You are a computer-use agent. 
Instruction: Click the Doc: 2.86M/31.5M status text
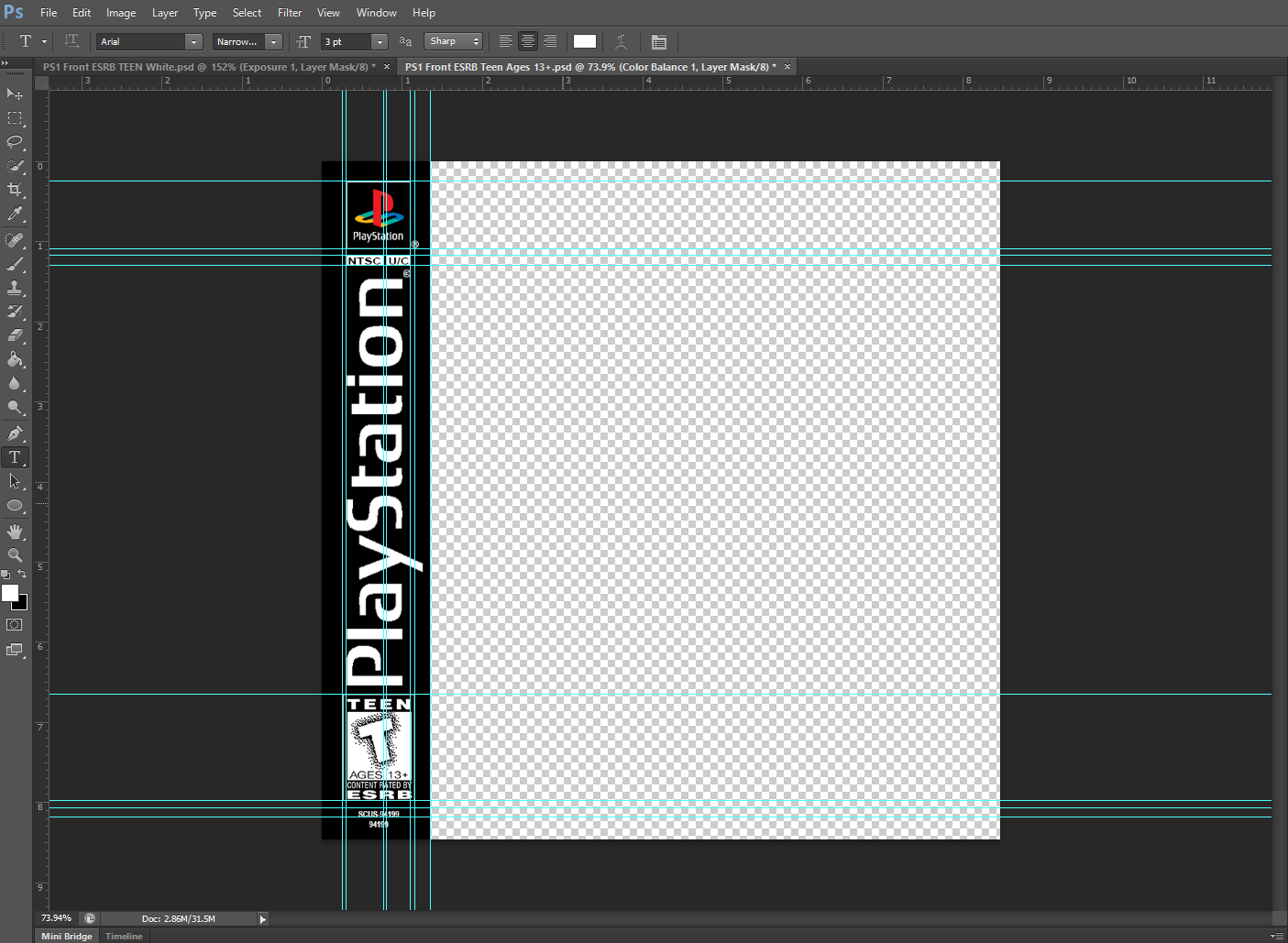tap(179, 918)
